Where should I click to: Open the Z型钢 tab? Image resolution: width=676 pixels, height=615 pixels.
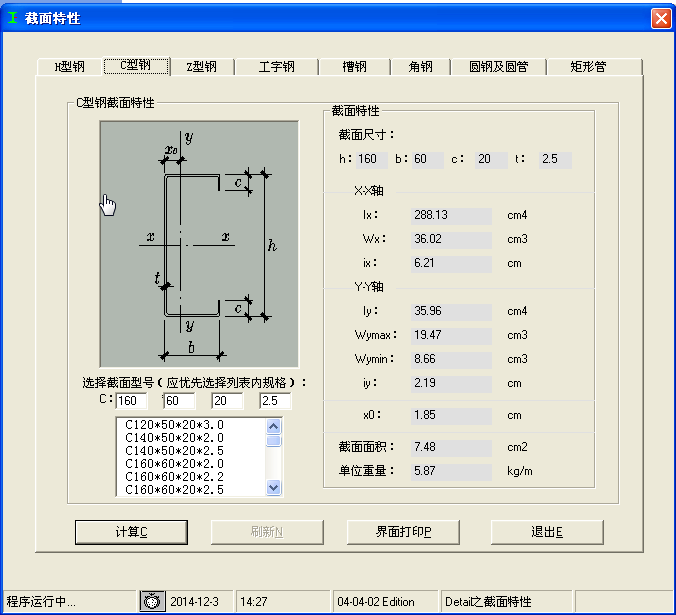pyautogui.click(x=202, y=67)
